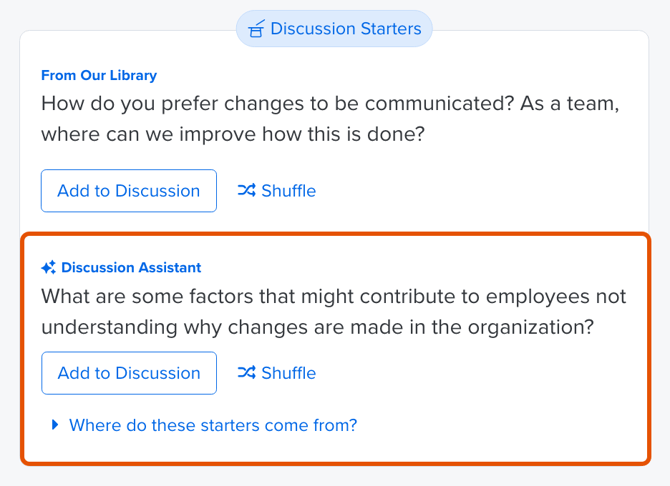Click the Discussion Assistant heading text

click(131, 268)
